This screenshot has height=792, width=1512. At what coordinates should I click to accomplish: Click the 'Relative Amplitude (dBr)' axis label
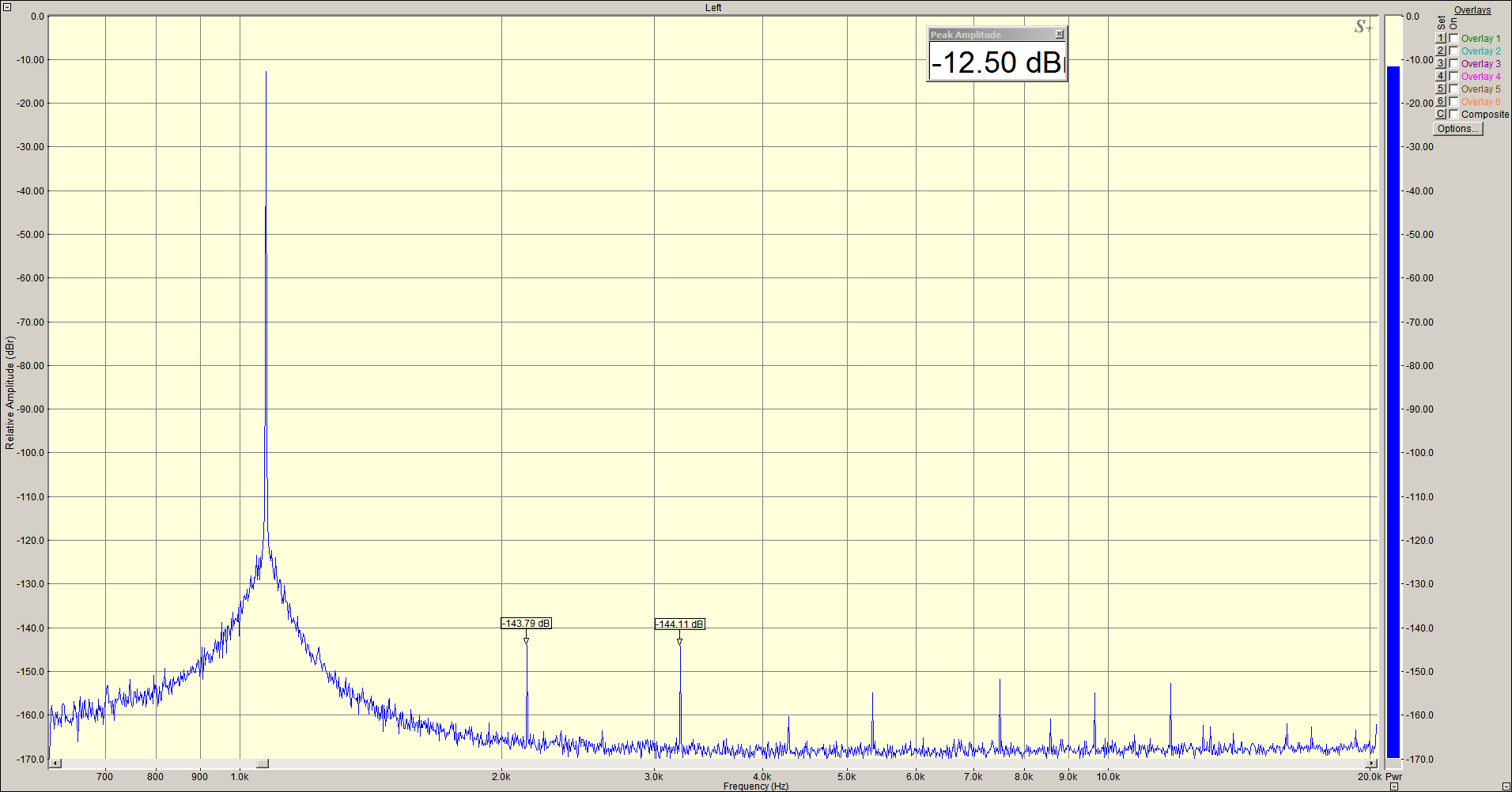pos(9,393)
